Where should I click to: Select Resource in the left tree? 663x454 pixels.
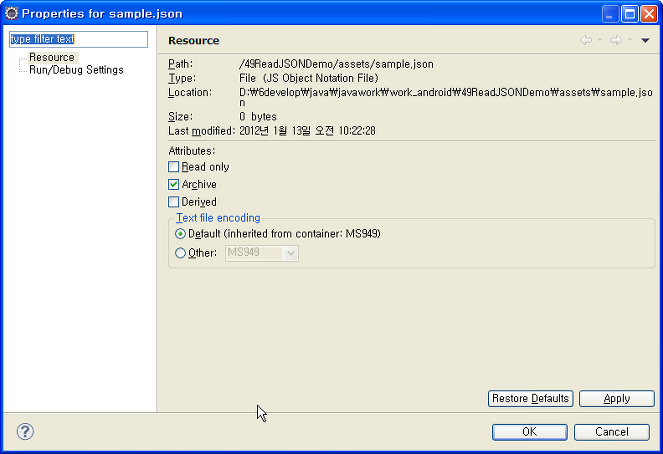tap(52, 57)
